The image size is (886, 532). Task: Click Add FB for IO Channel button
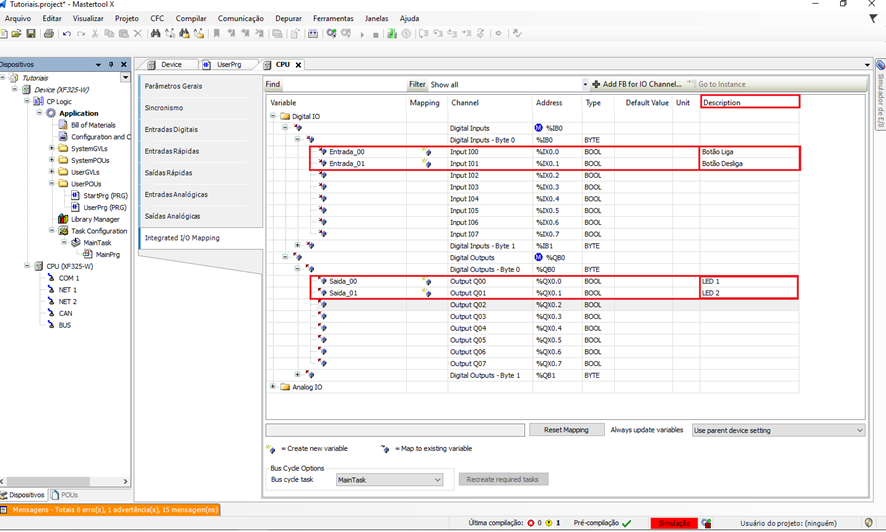coord(635,85)
